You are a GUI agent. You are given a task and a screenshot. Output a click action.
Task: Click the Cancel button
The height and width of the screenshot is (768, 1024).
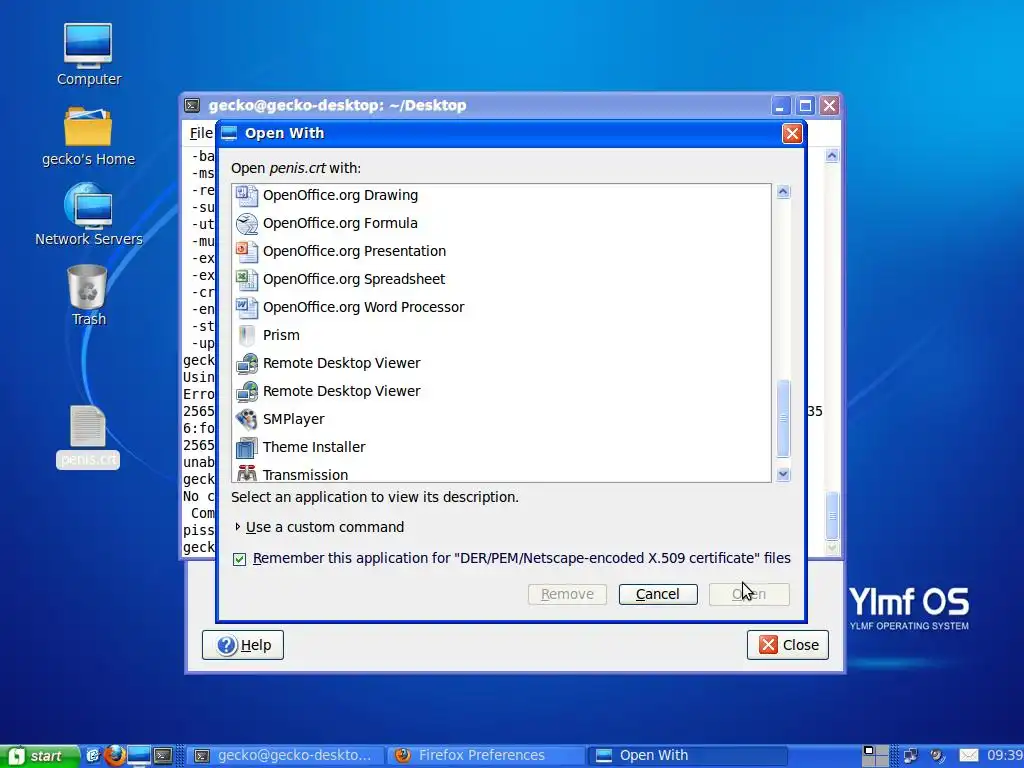click(x=658, y=594)
